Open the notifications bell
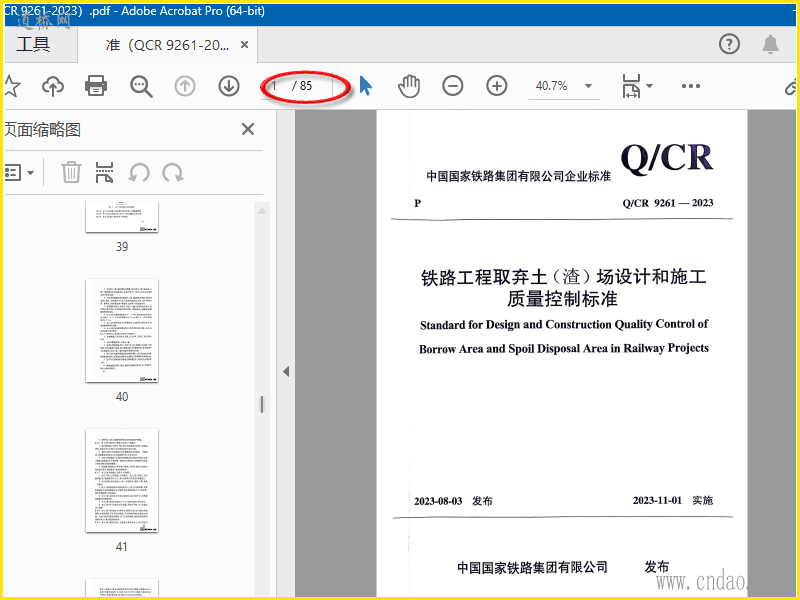This screenshot has width=800, height=600. [x=770, y=44]
